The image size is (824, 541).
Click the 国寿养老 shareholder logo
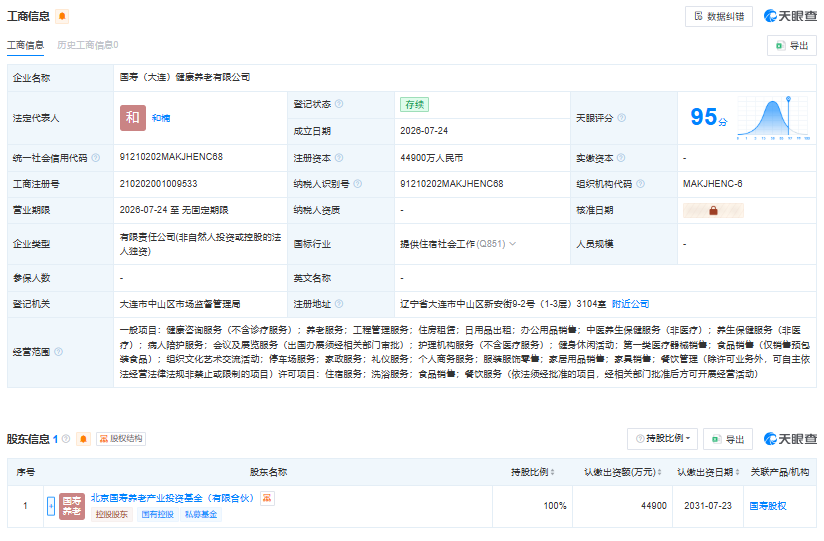pos(72,506)
